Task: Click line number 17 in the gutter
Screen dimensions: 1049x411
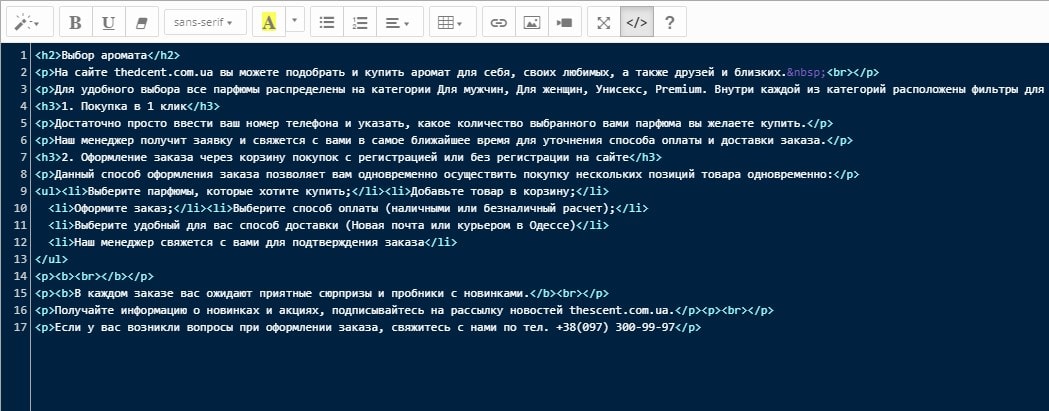Action: click(21, 327)
